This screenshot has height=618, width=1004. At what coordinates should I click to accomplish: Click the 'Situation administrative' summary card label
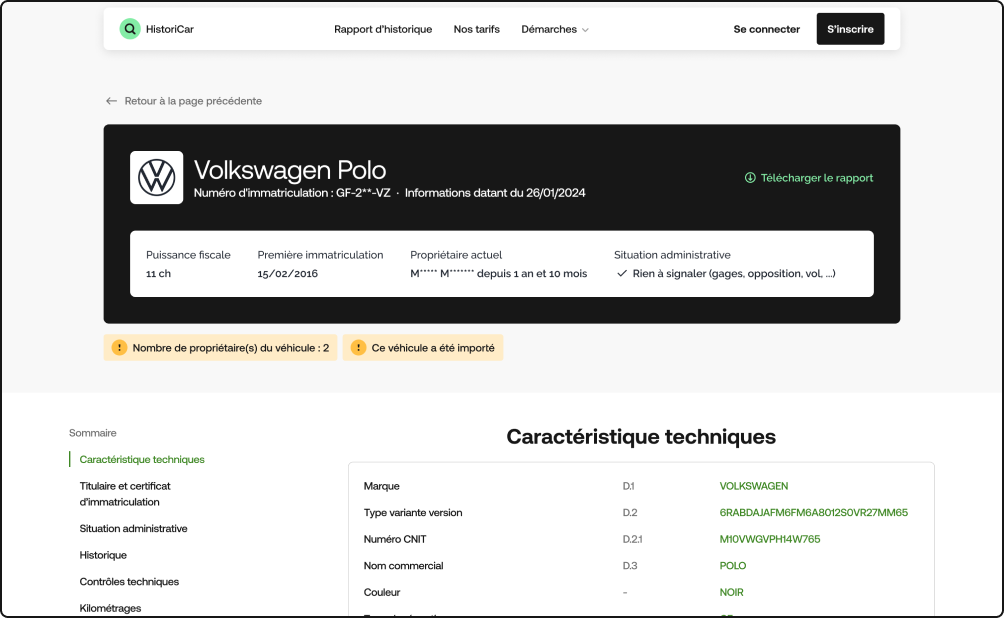point(672,255)
